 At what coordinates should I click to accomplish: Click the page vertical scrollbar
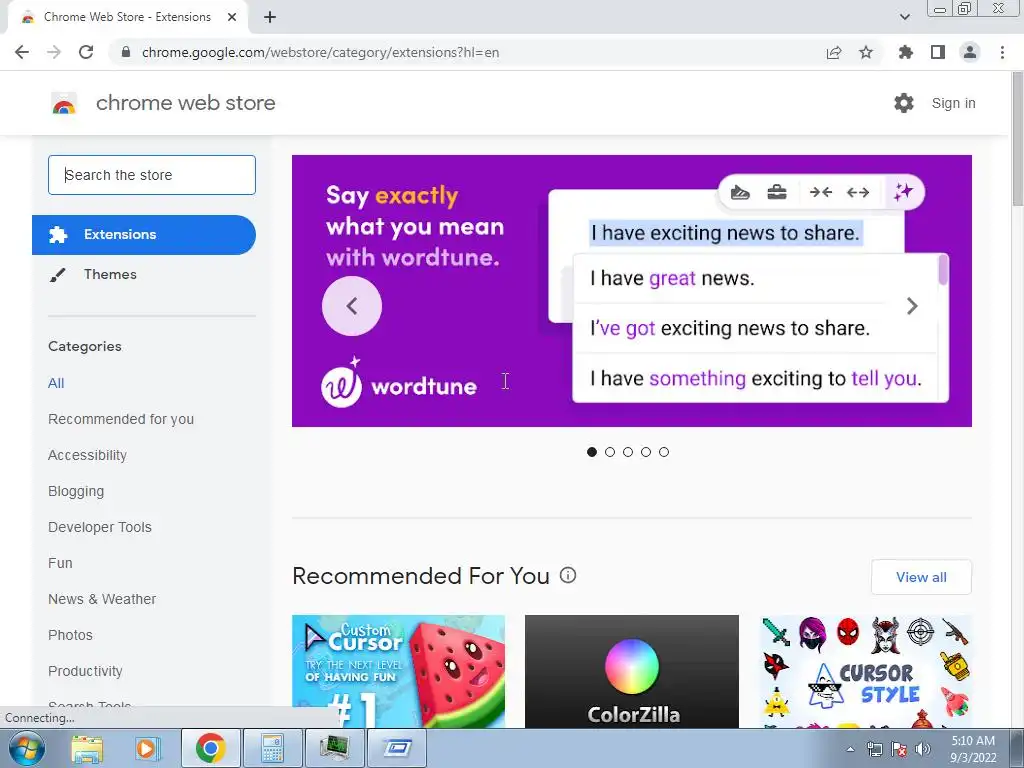coord(1017,138)
